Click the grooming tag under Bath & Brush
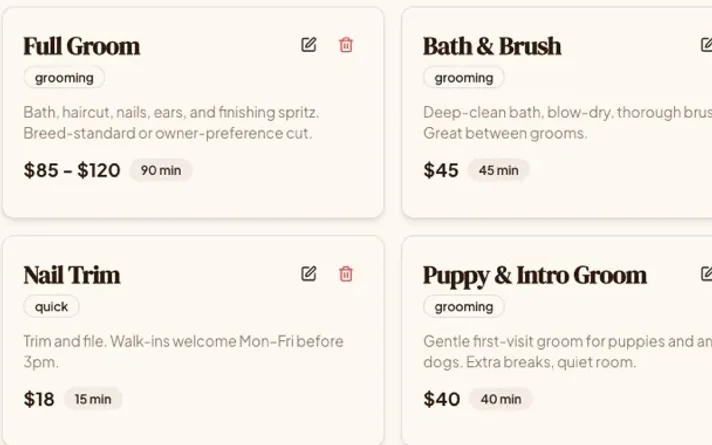This screenshot has width=712, height=445. pos(464,78)
